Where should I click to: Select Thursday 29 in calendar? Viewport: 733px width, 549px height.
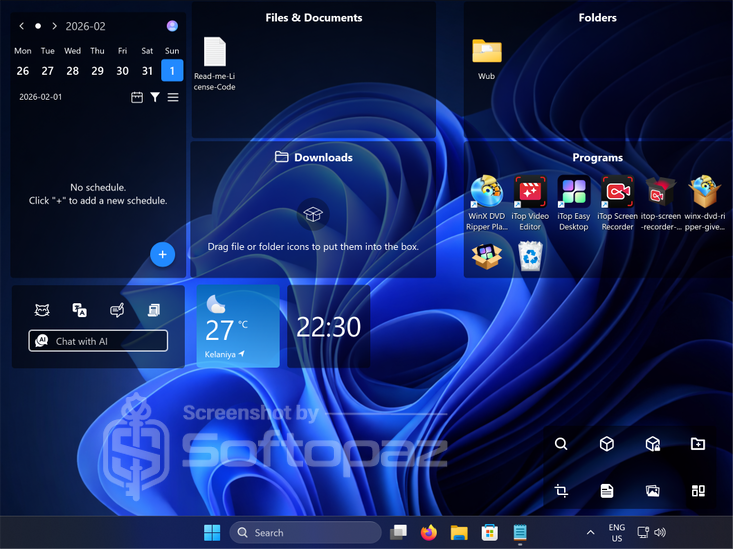point(97,71)
